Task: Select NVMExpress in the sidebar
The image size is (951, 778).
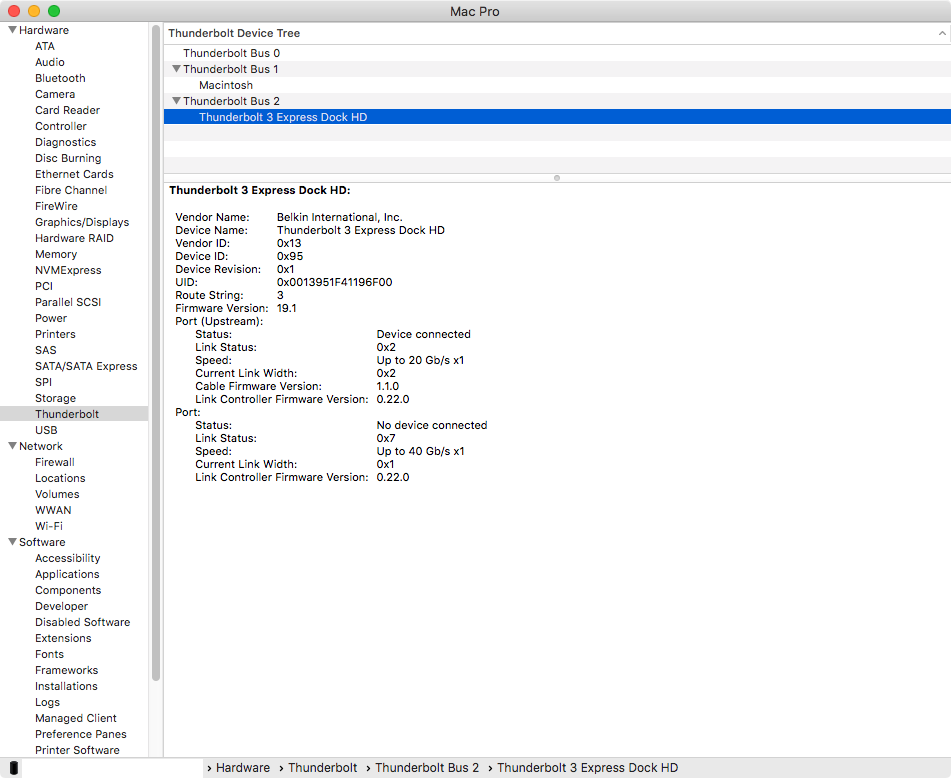Action: coord(68,270)
